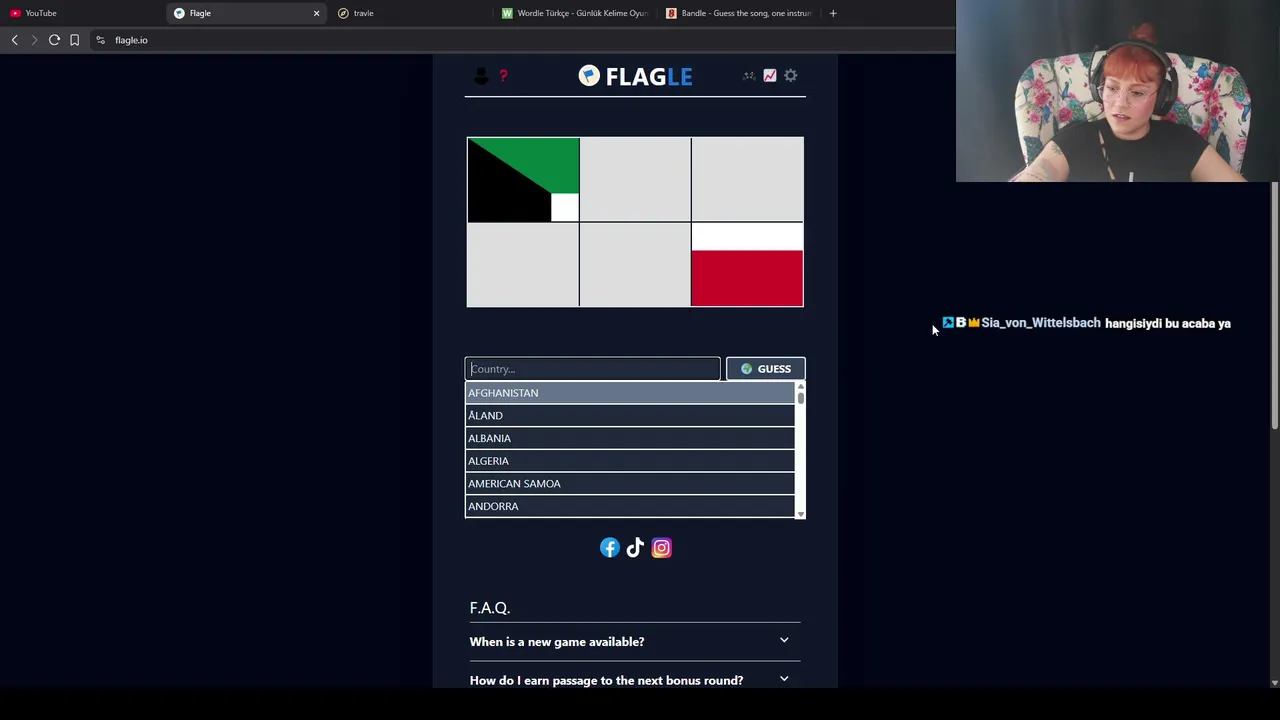Click the GUESS button
1280x720 pixels.
765,369
